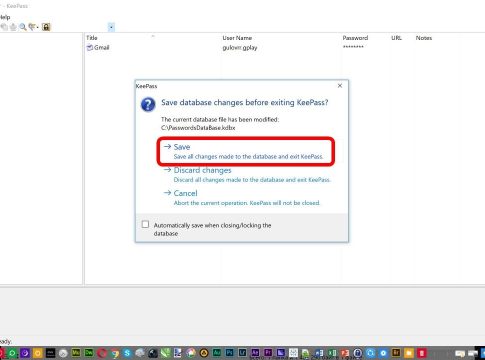
Task: Open Adobe Photoshop from the taskbar
Action: [230, 352]
